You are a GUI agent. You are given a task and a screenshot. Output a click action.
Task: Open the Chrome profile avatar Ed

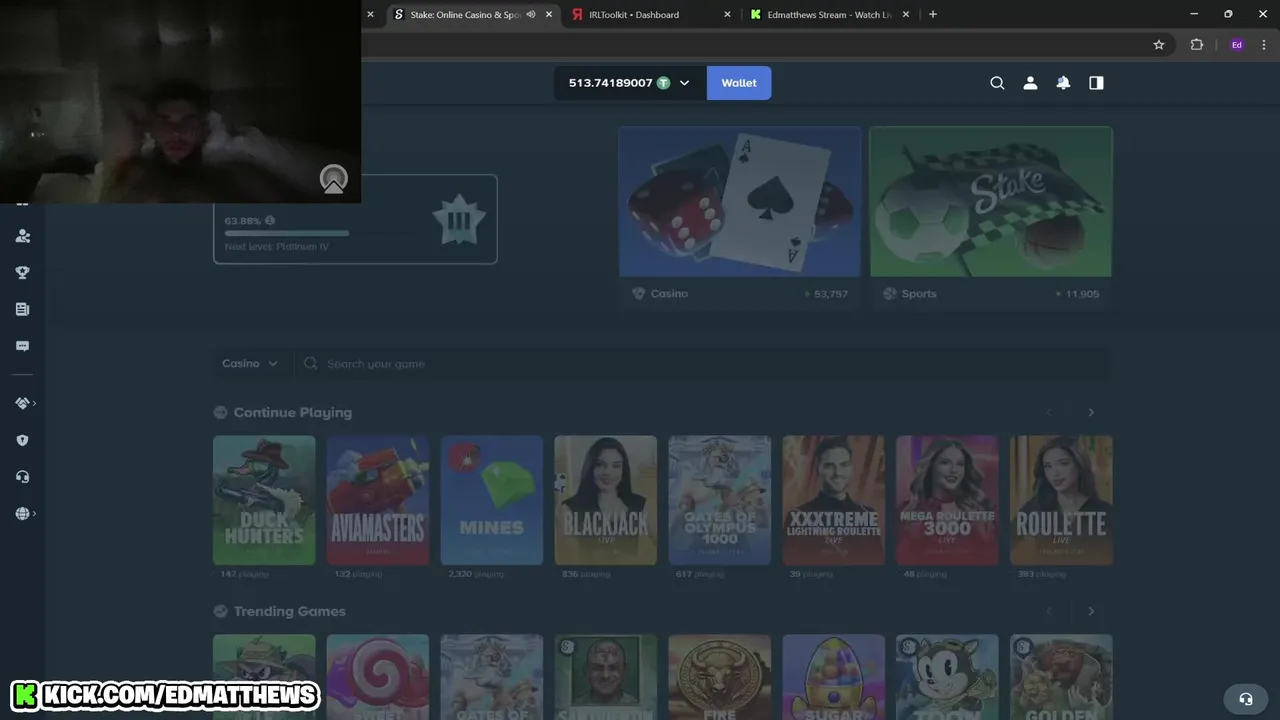point(1237,45)
